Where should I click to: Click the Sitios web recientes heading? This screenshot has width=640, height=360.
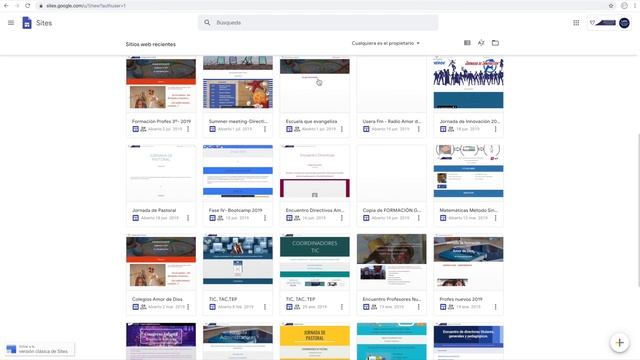point(151,44)
